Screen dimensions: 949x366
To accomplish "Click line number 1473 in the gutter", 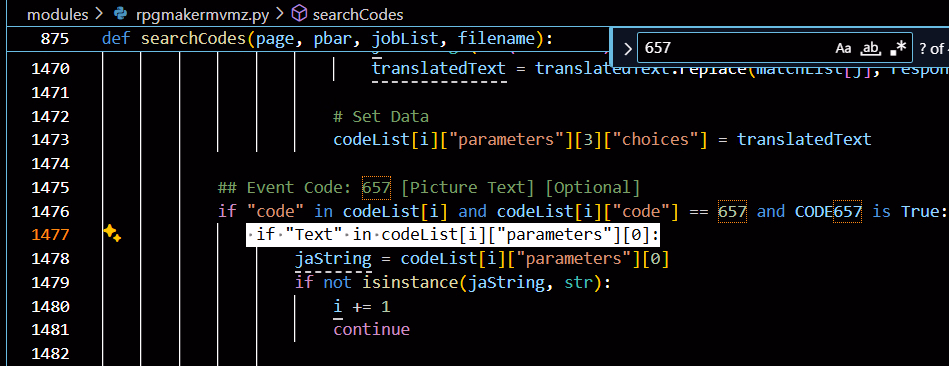I will 50,140.
